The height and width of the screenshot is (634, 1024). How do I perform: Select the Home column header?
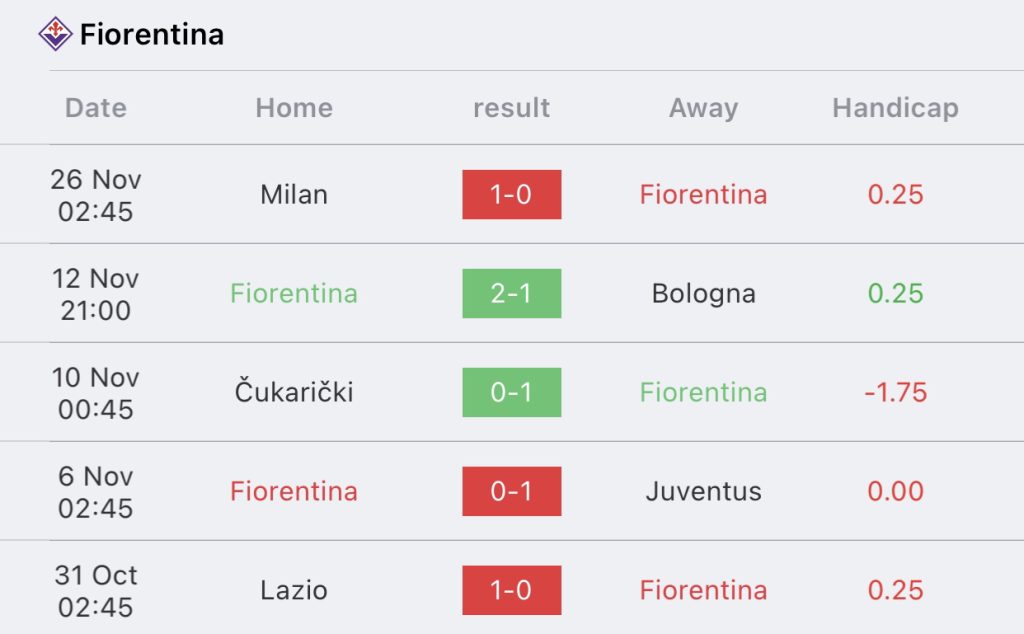click(294, 108)
